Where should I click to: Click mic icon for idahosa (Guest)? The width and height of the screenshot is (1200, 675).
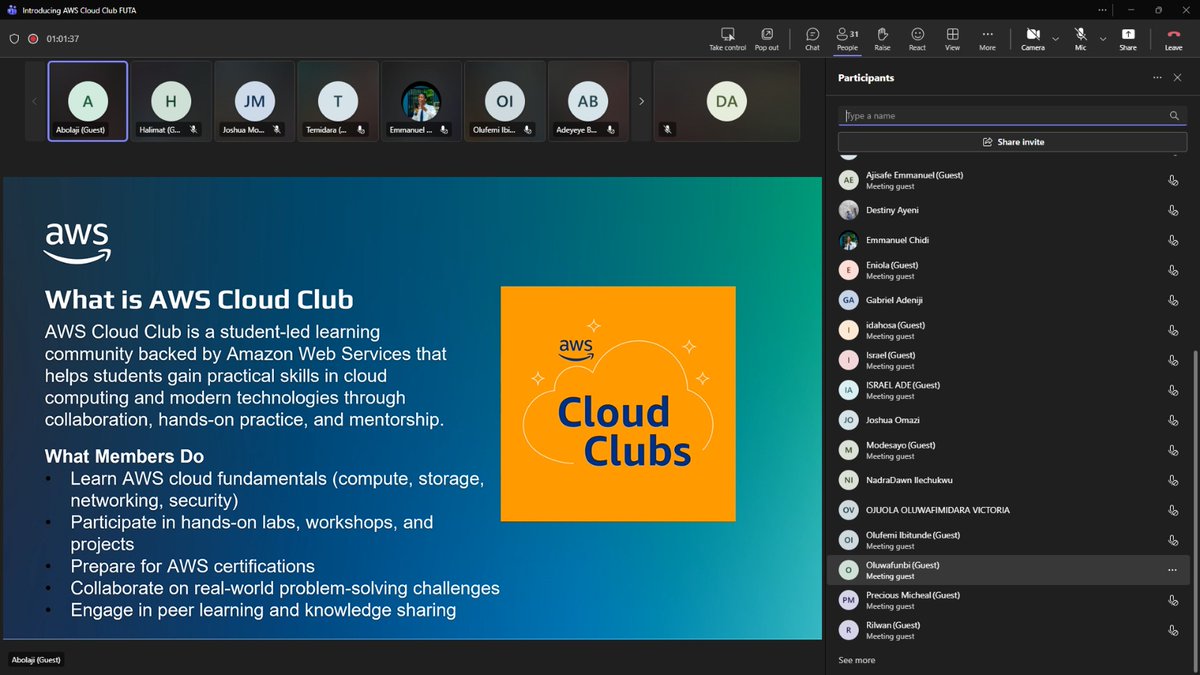(x=1172, y=331)
